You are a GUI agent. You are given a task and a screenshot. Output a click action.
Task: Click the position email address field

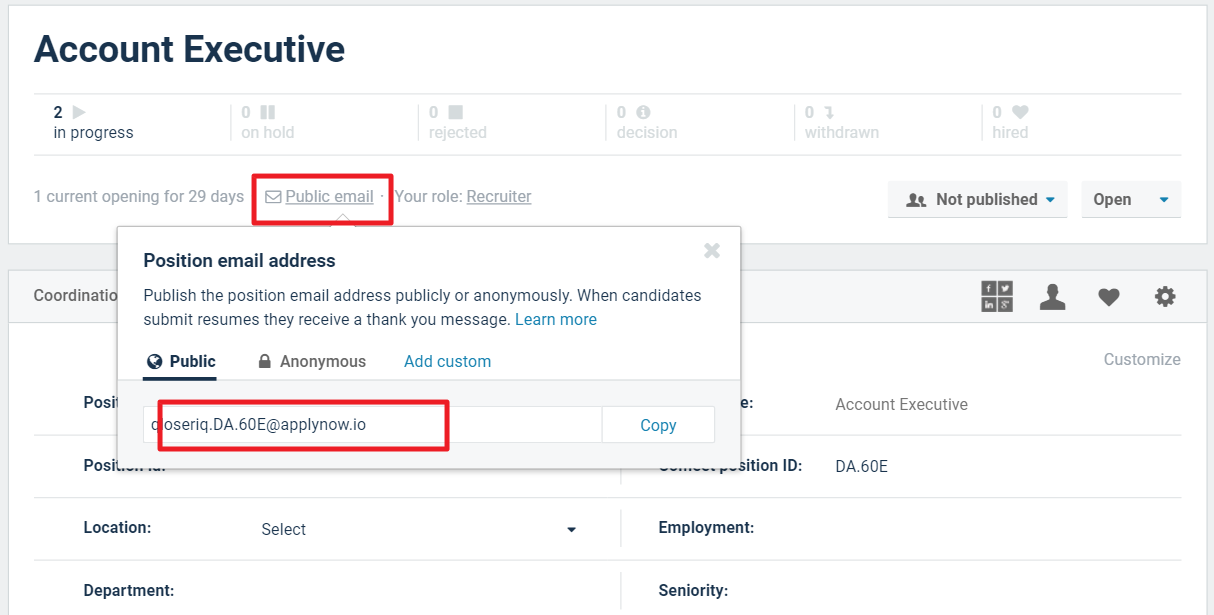click(x=372, y=425)
